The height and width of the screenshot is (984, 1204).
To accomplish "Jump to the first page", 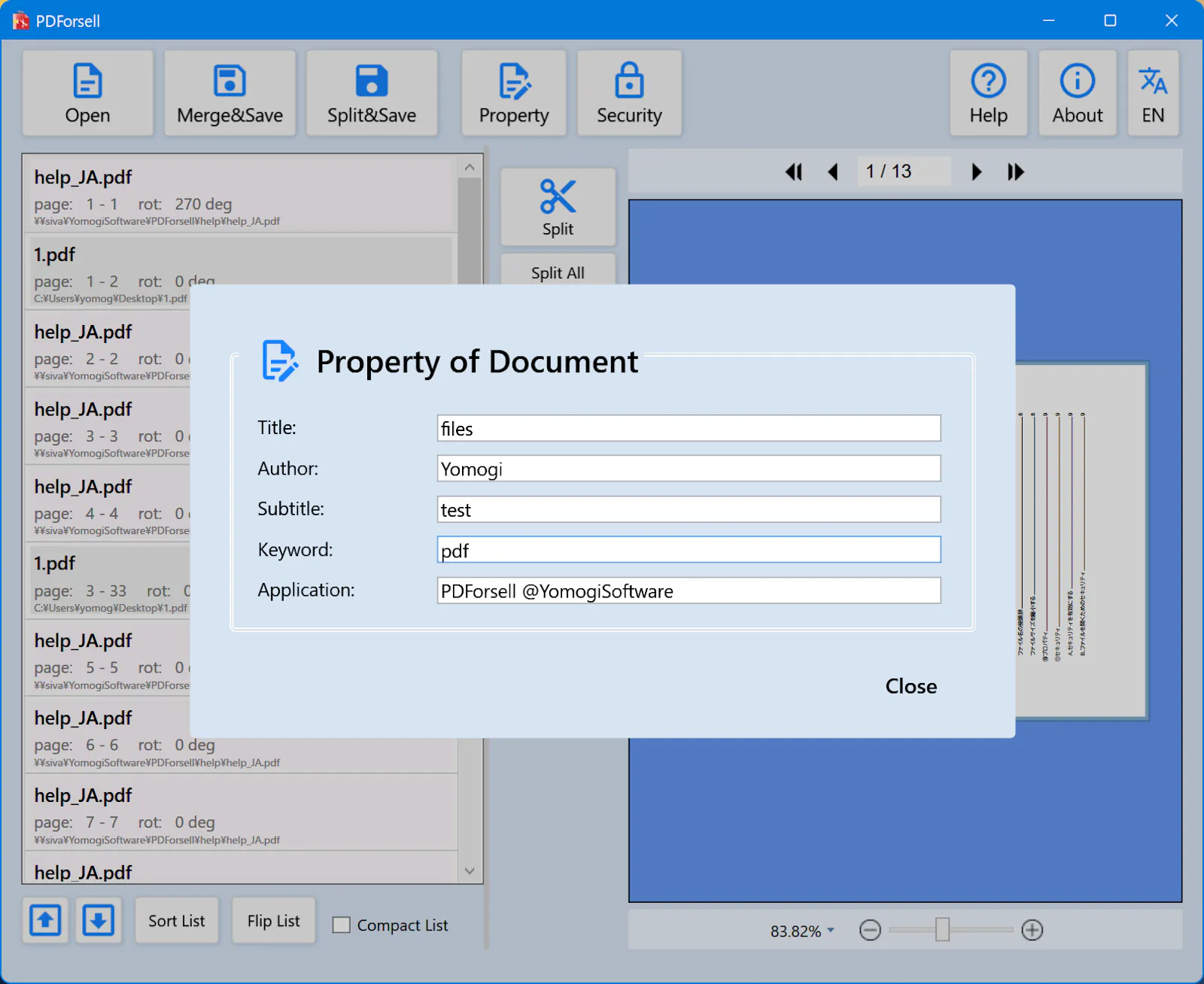I will 794,172.
